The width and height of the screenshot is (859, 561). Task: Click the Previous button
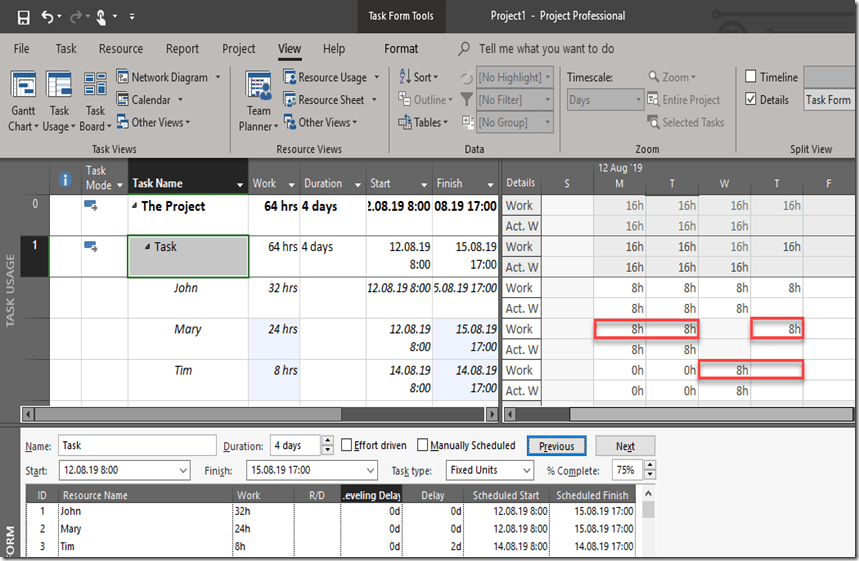point(556,446)
